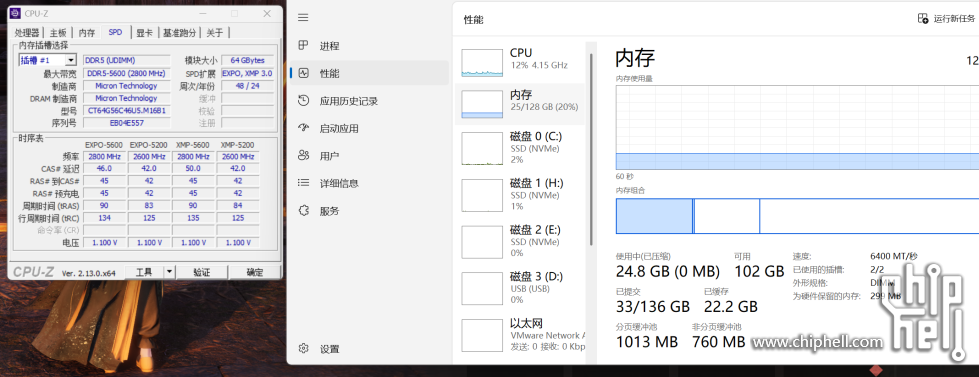Click the performance list vertical scrollbar
The width and height of the screenshot is (979, 377).
coord(590,150)
